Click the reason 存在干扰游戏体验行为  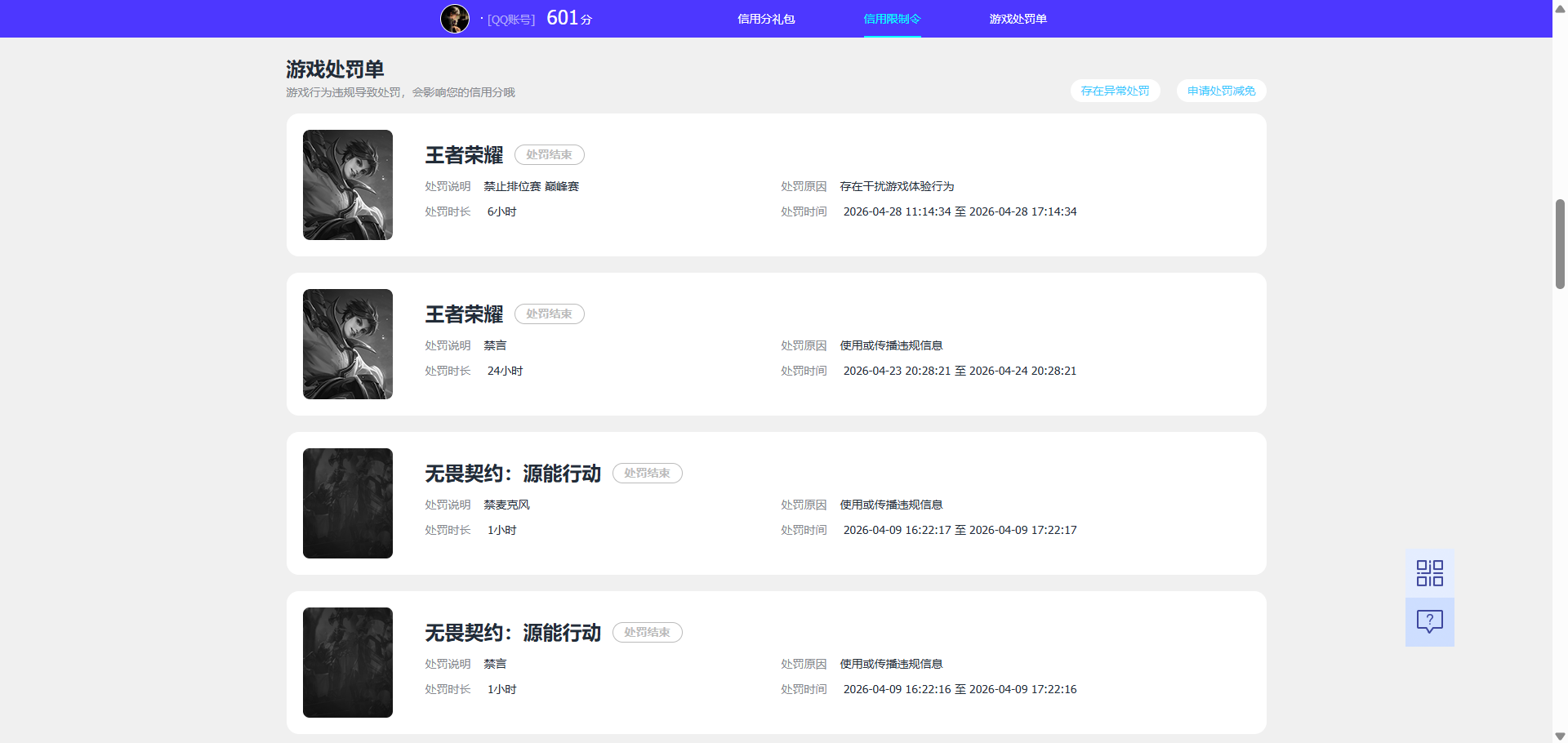[x=897, y=186]
